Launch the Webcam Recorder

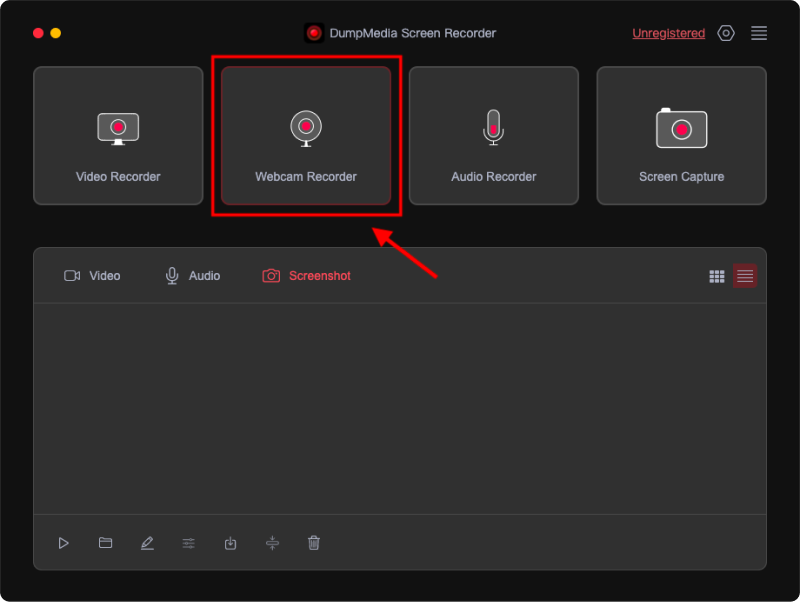click(306, 136)
